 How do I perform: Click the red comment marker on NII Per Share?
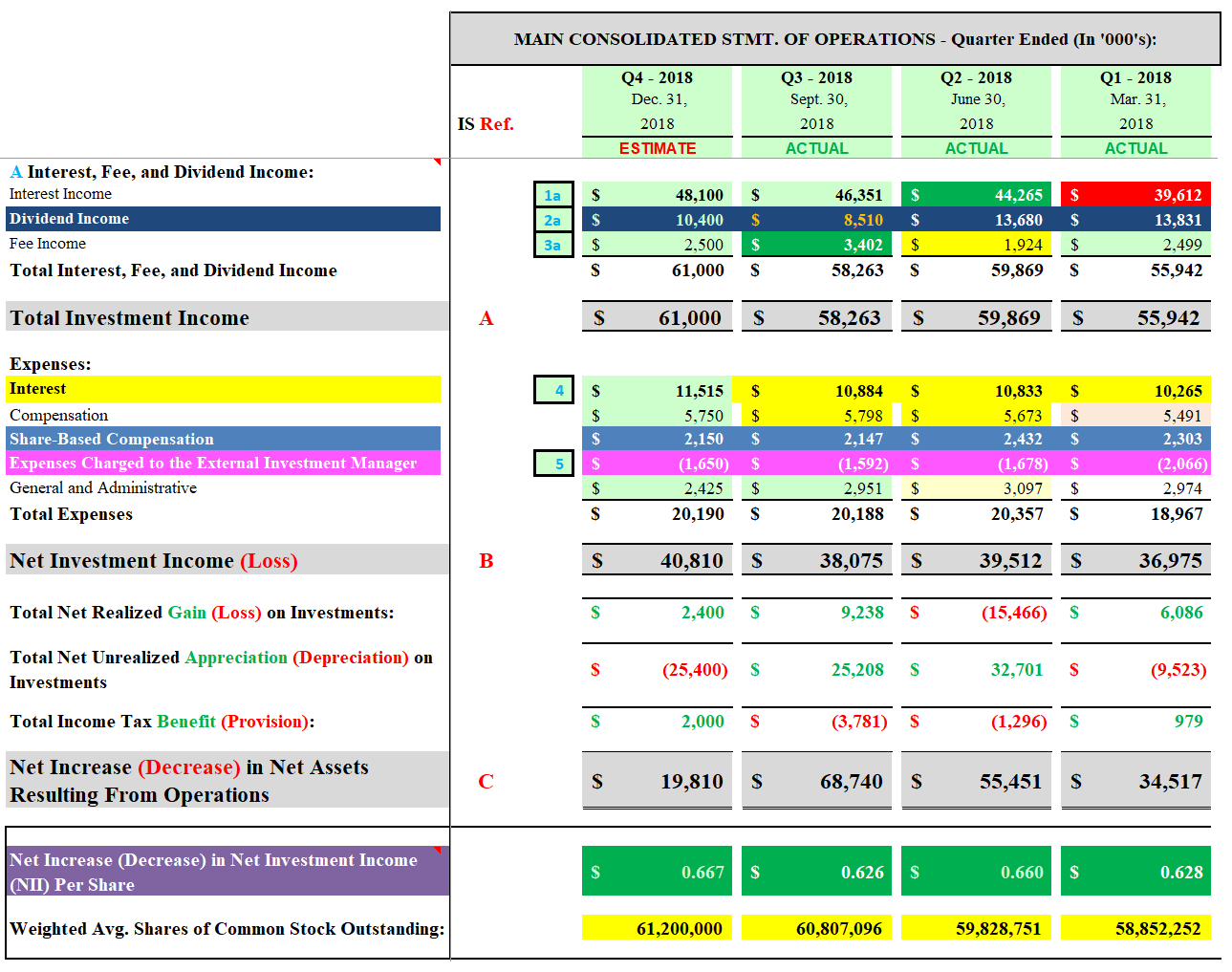[x=437, y=850]
